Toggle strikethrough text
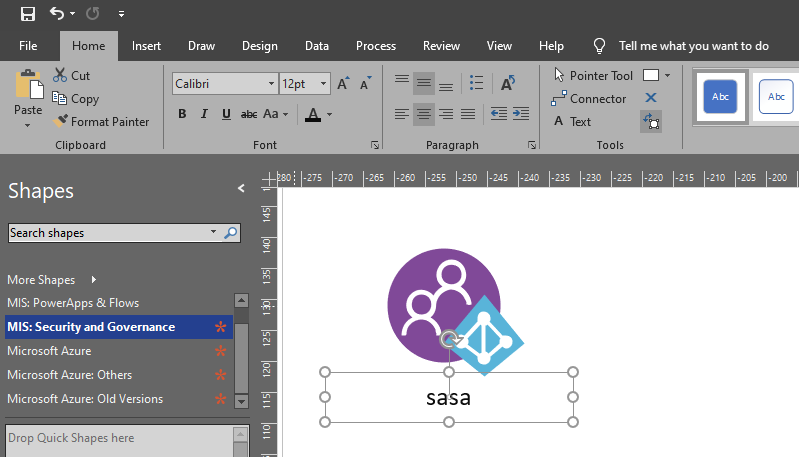This screenshot has height=457, width=799. (249, 114)
